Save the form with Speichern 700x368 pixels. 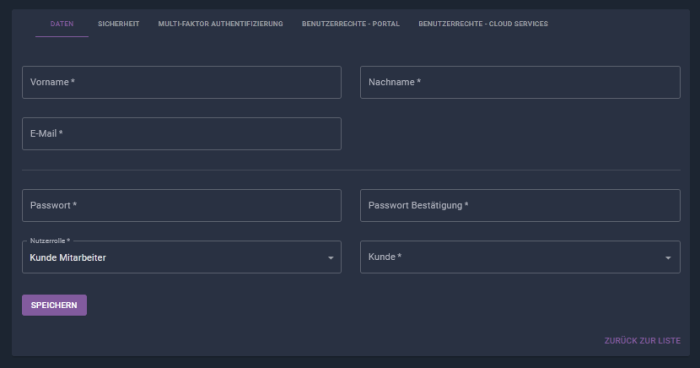click(x=54, y=305)
